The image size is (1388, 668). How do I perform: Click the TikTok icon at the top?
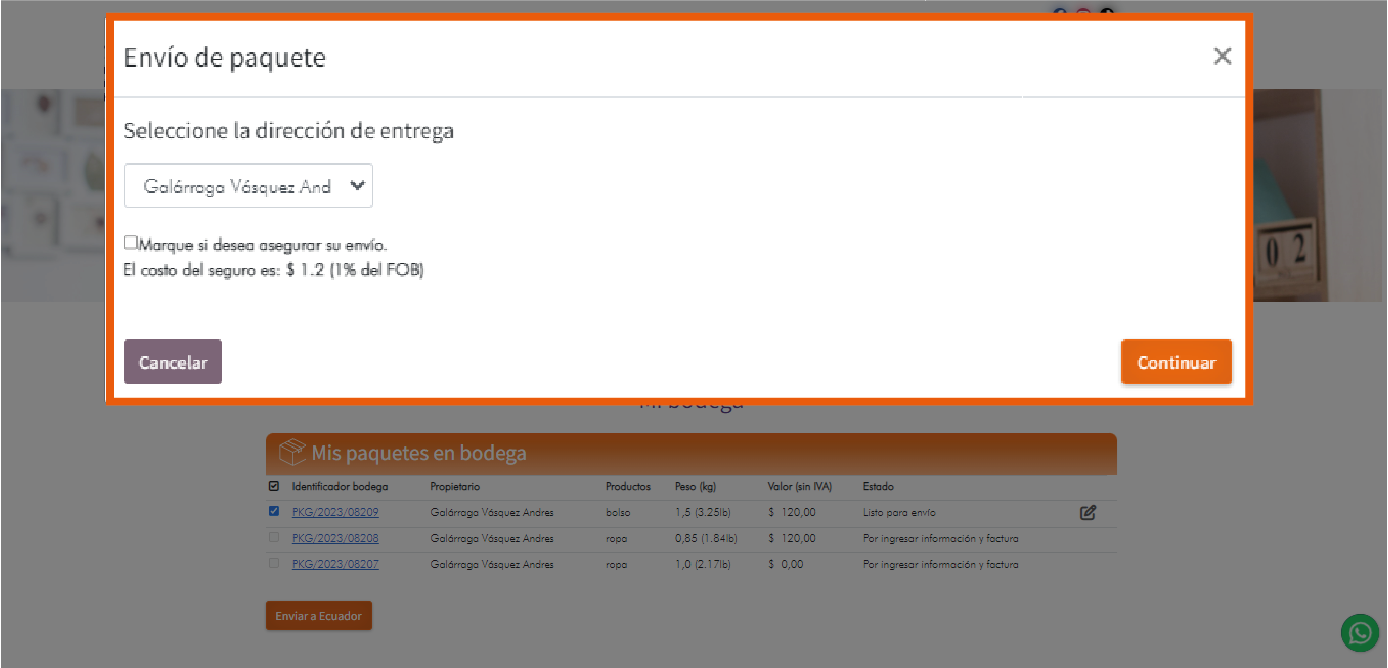(1106, 13)
